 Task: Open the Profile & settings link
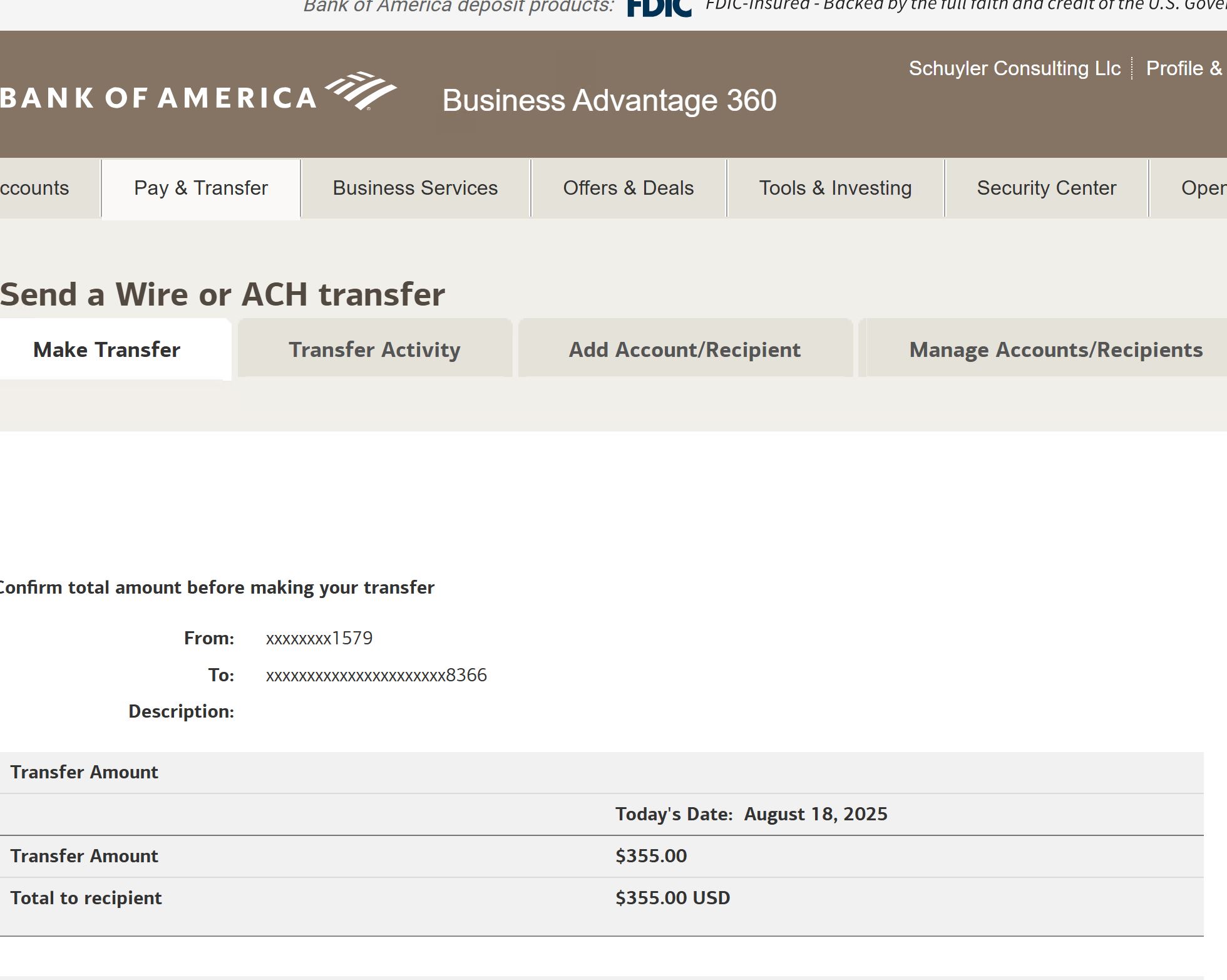tap(1184, 68)
